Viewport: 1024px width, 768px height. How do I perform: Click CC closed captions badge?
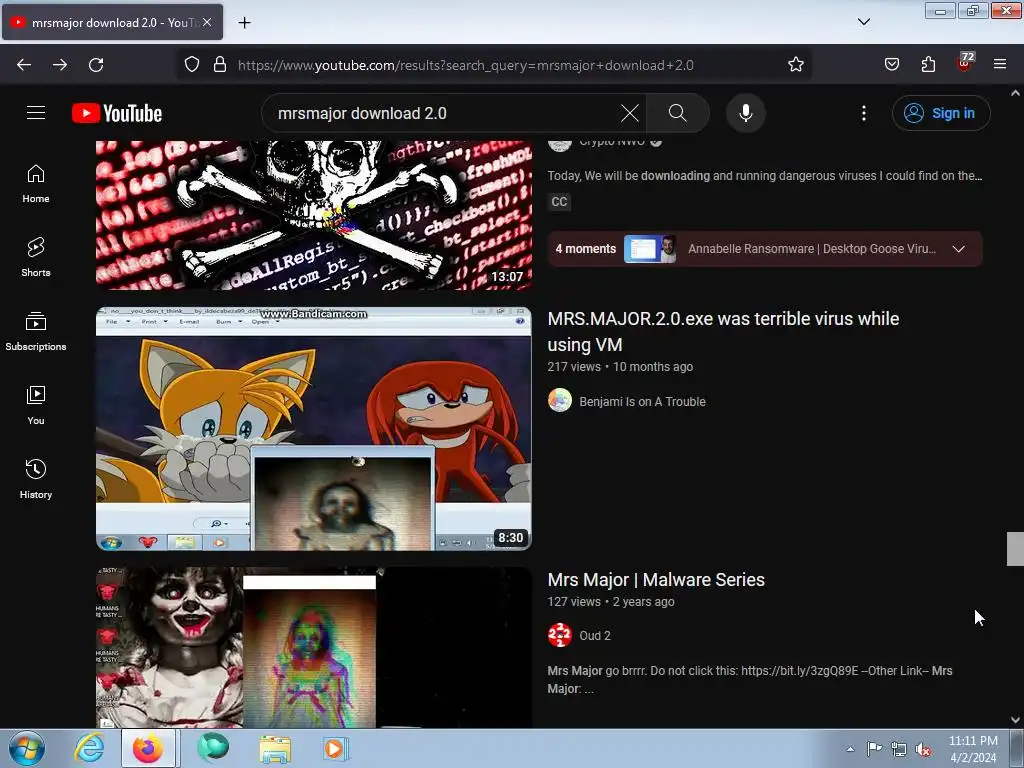559,202
